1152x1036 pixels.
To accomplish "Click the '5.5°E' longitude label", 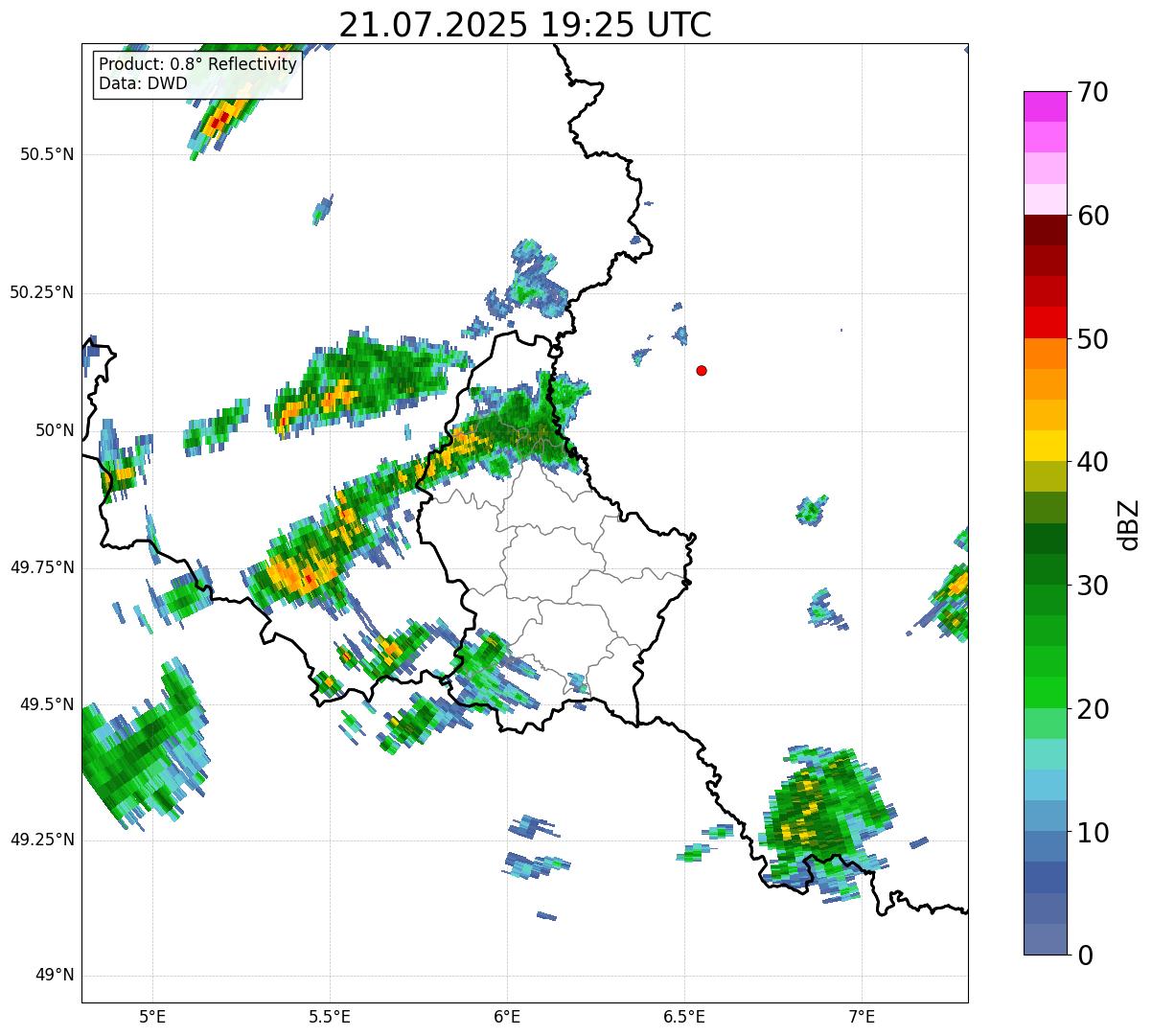I will [330, 1017].
